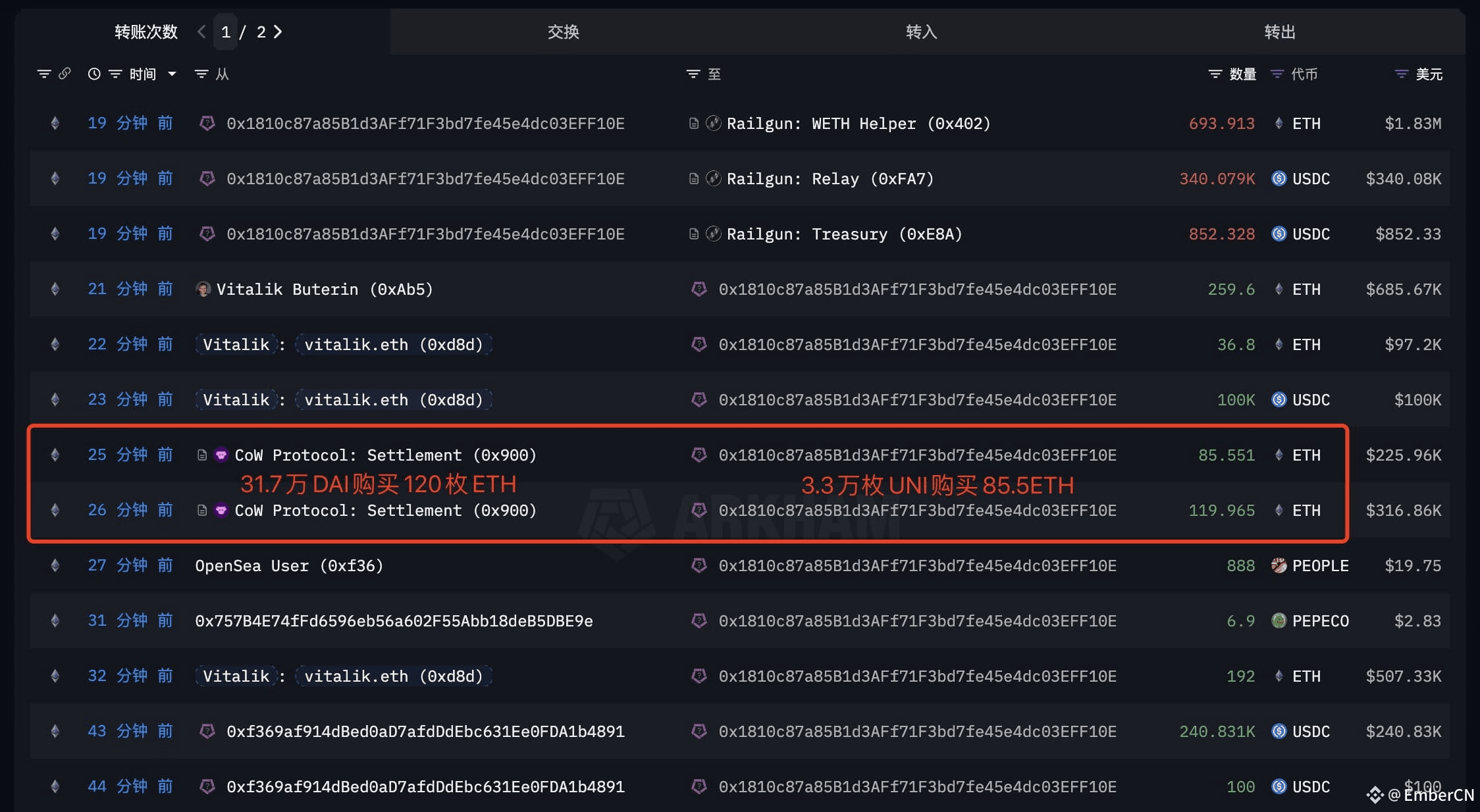
Task: Click the 19 分钟 前 timestamp of 693.913 ETH
Action: (x=130, y=124)
